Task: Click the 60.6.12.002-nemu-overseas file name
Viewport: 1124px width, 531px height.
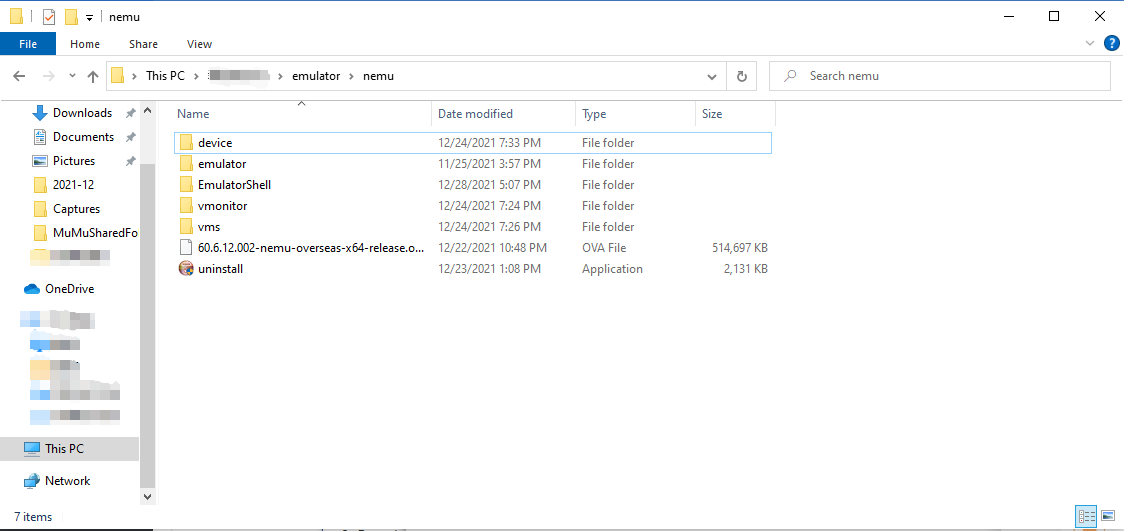Action: (311, 248)
